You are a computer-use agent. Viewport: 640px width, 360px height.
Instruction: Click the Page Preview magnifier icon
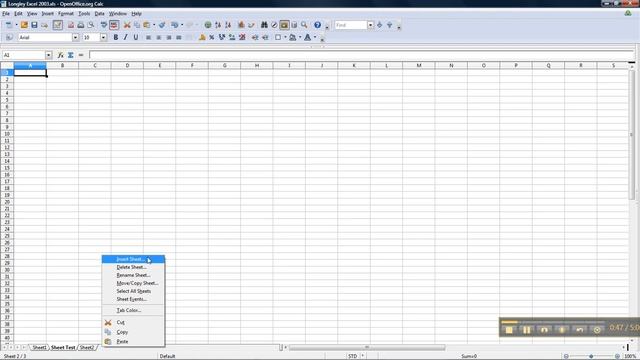pos(91,25)
